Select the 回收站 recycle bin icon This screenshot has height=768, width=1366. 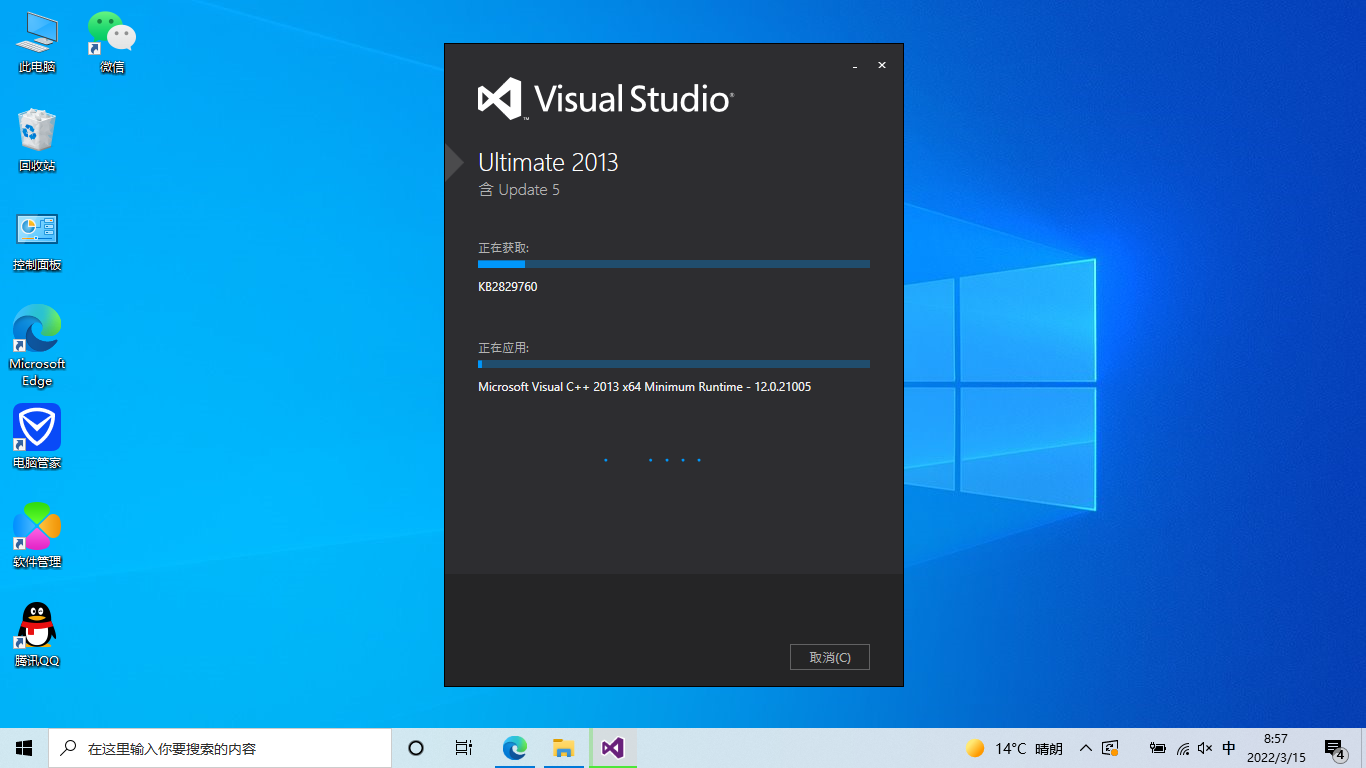[37, 141]
